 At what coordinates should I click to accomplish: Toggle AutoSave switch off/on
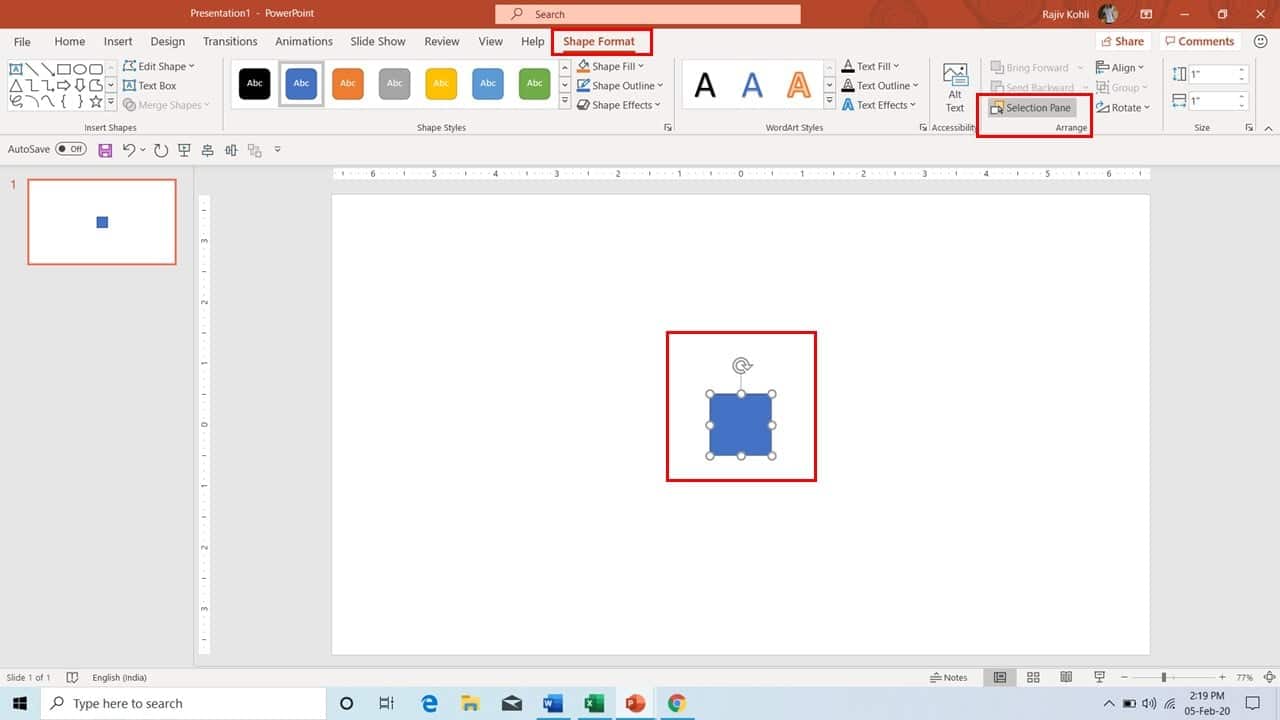[x=71, y=149]
